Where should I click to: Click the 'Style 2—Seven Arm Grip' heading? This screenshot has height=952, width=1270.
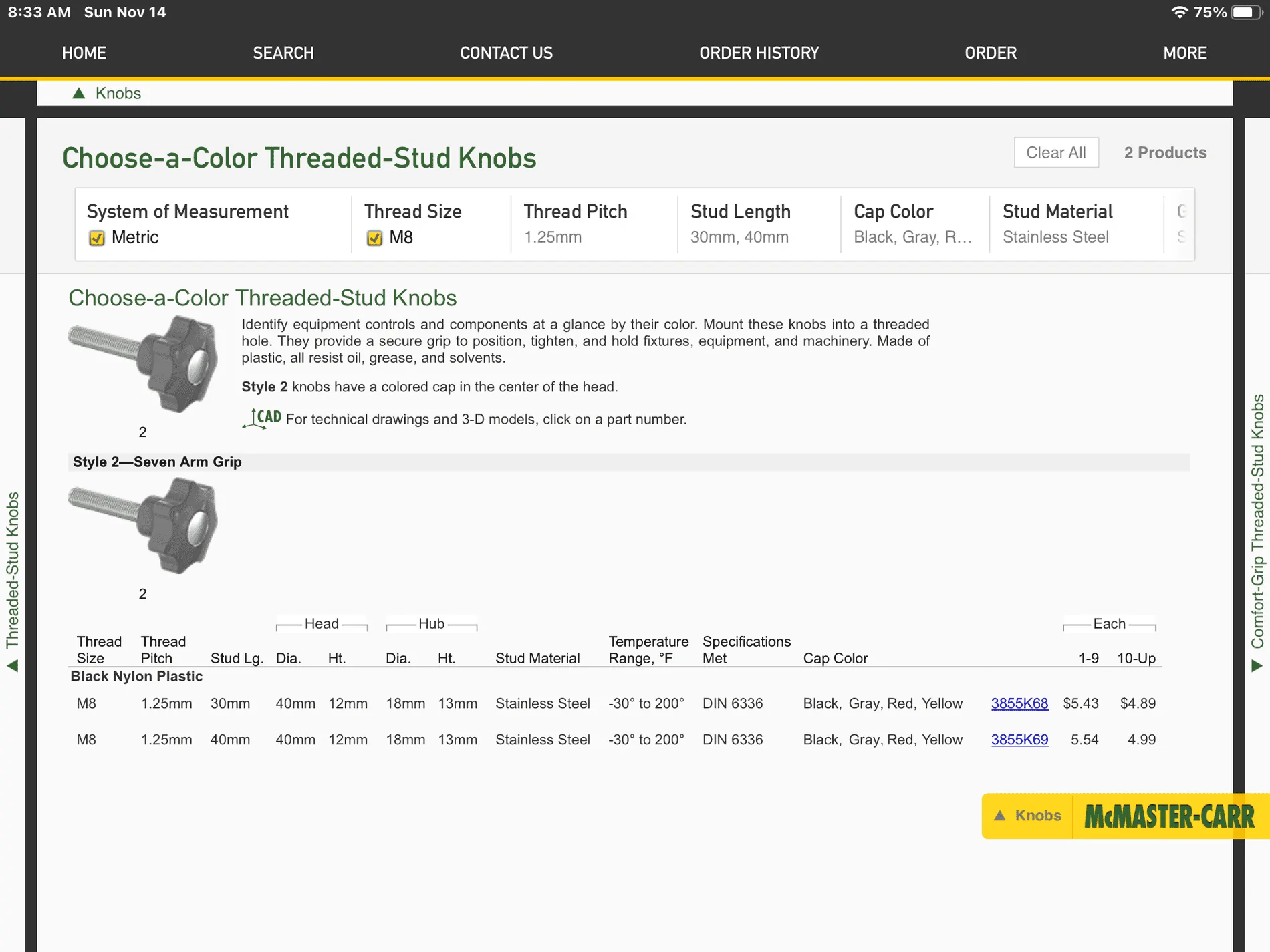tap(157, 462)
